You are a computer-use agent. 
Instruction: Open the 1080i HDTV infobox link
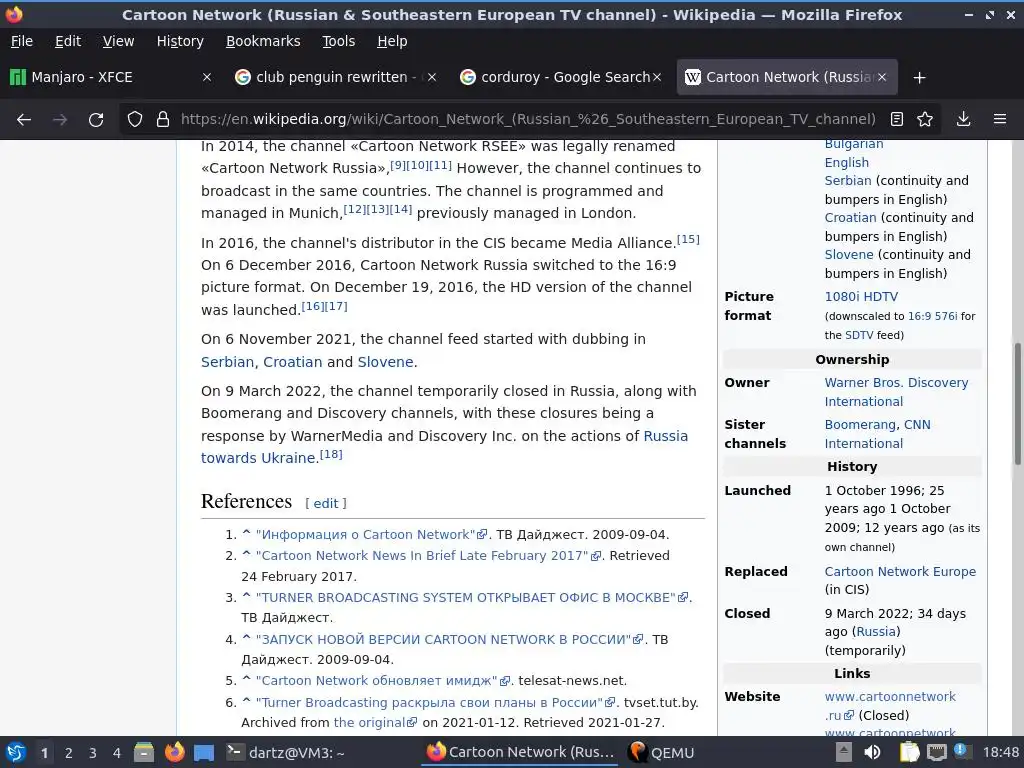(x=861, y=296)
